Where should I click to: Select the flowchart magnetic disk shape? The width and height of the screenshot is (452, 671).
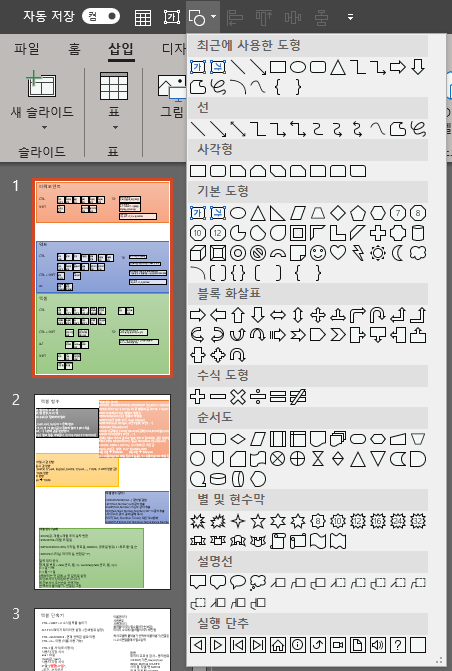pyautogui.click(x=218, y=479)
